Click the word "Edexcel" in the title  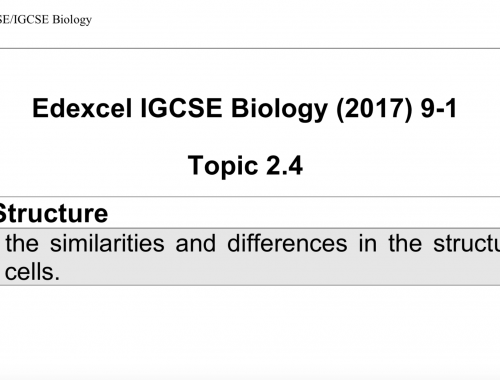pos(82,108)
